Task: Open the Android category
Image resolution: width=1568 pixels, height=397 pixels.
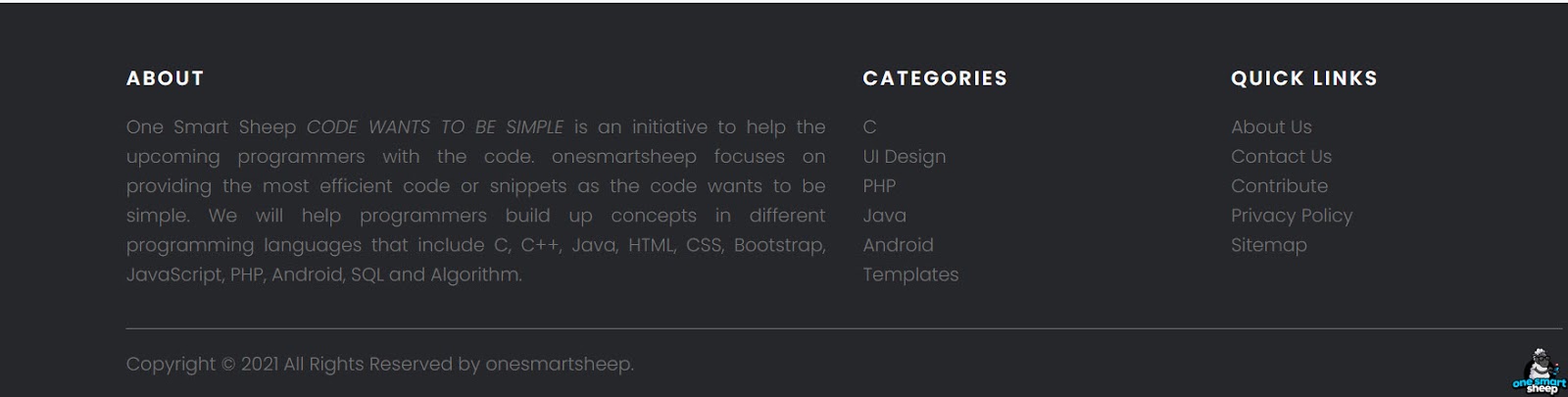Action: point(898,244)
